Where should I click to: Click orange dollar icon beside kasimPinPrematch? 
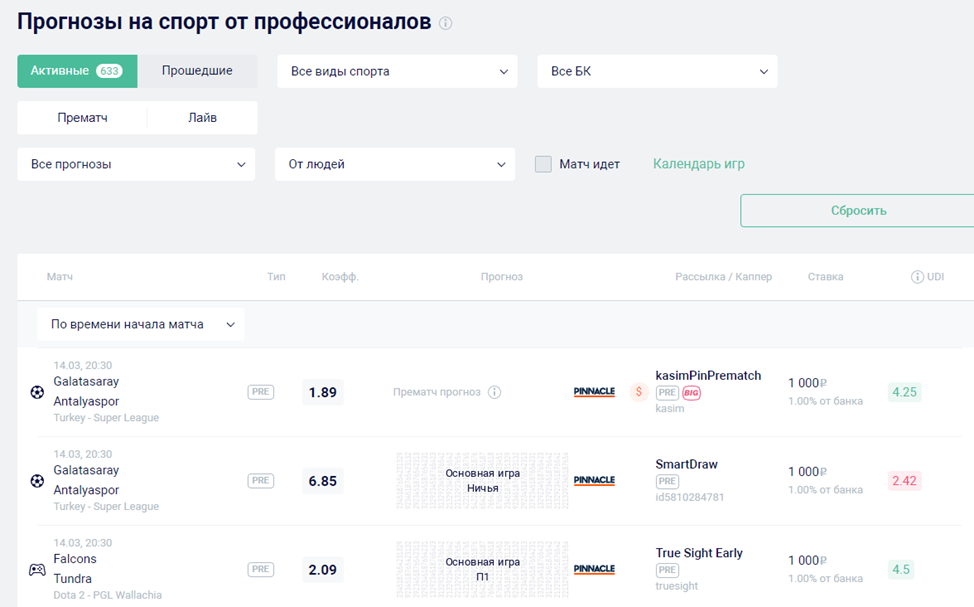point(639,392)
